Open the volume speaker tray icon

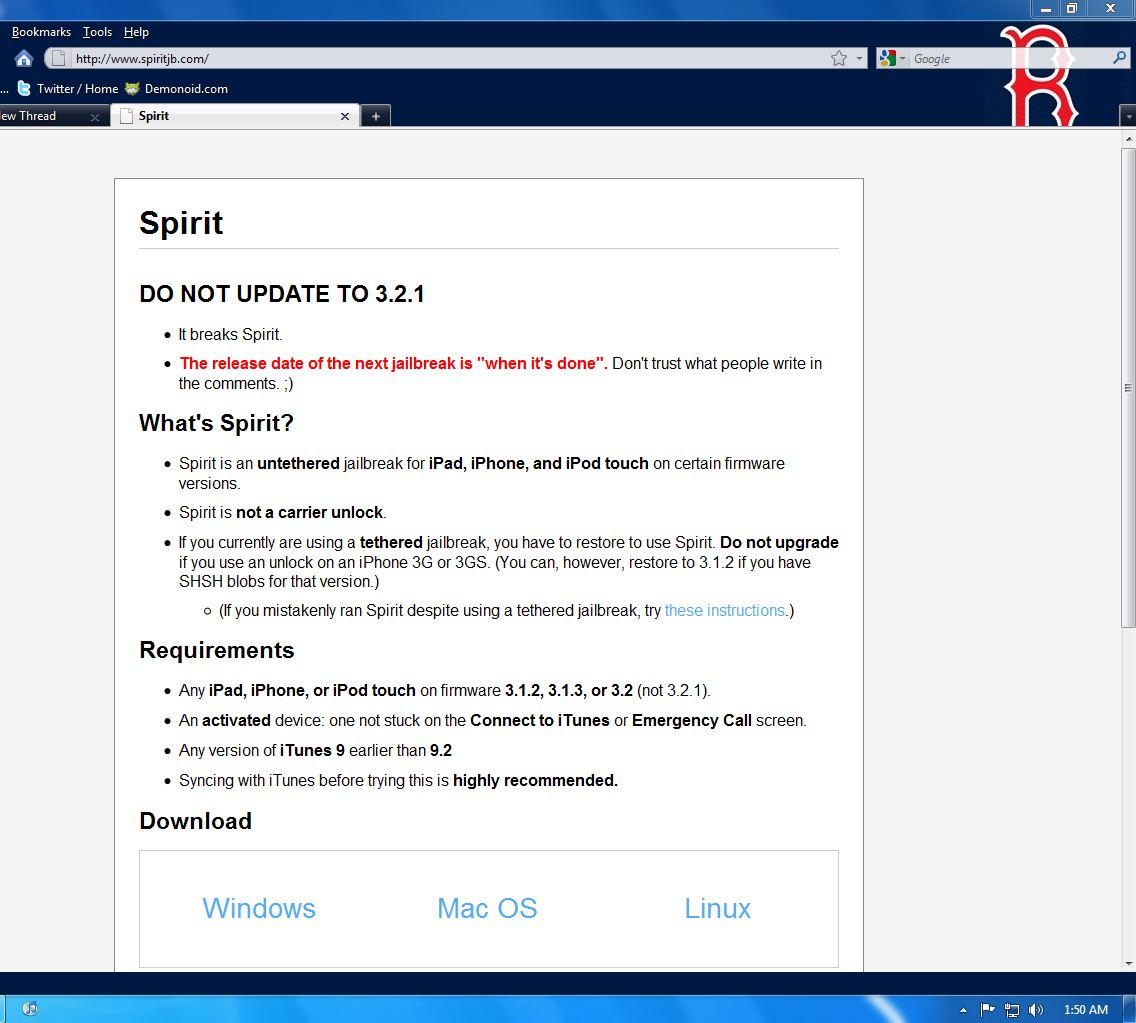[x=1036, y=1009]
